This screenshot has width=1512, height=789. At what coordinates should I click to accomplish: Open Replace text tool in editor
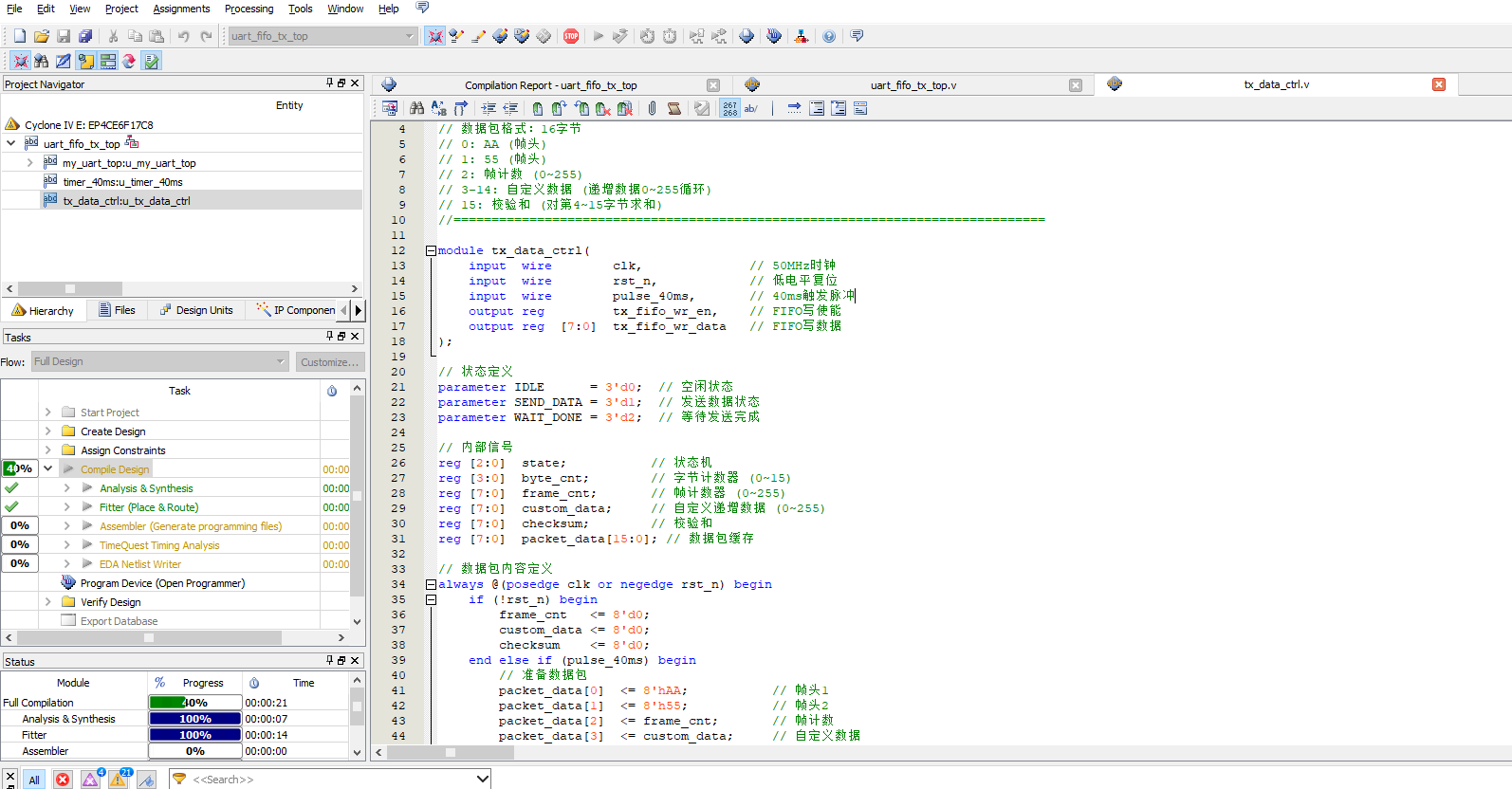pos(438,108)
